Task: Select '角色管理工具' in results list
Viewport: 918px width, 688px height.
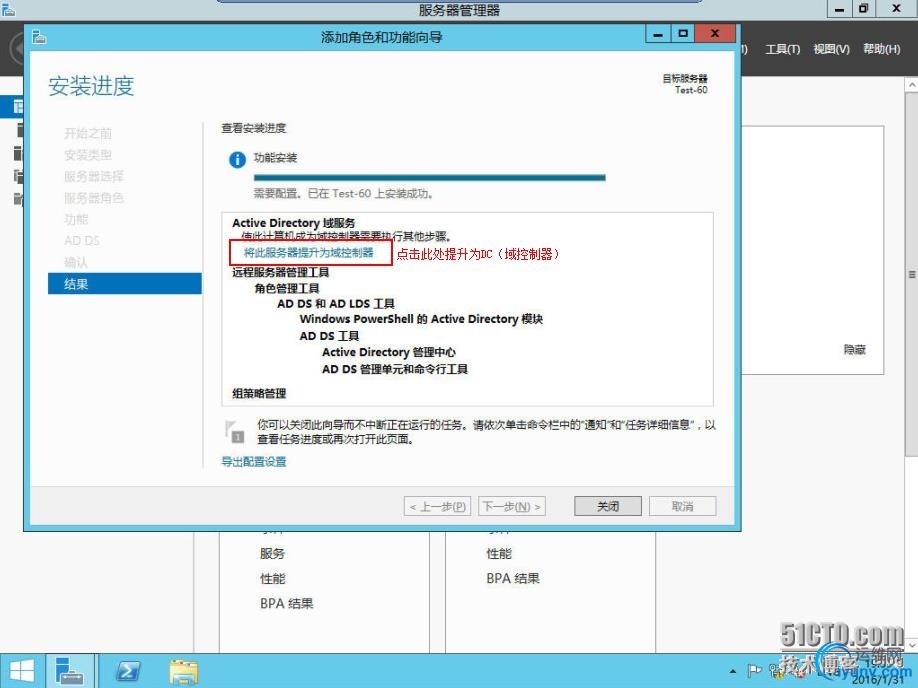Action: pyautogui.click(x=287, y=288)
